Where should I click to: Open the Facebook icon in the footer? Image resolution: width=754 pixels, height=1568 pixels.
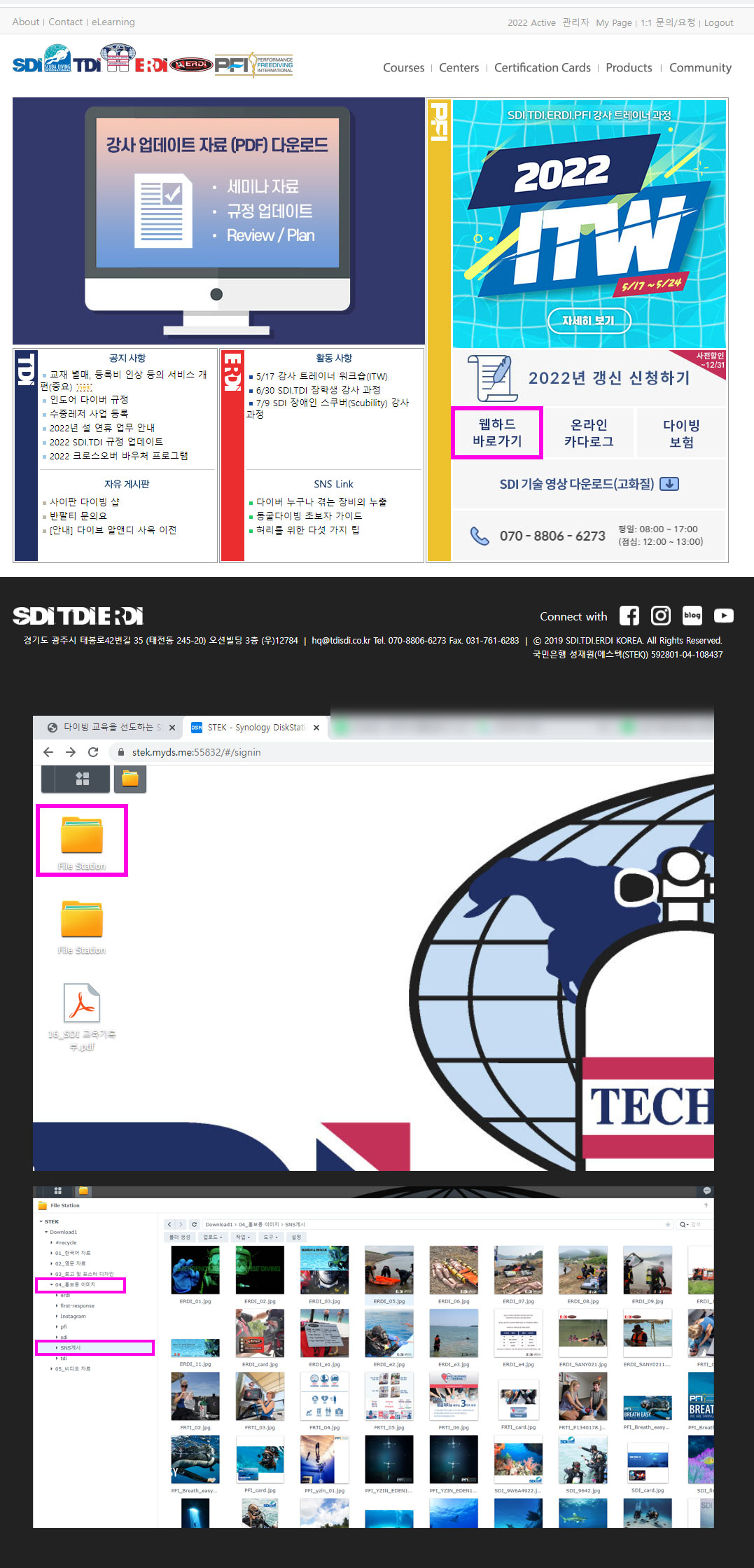pos(629,616)
